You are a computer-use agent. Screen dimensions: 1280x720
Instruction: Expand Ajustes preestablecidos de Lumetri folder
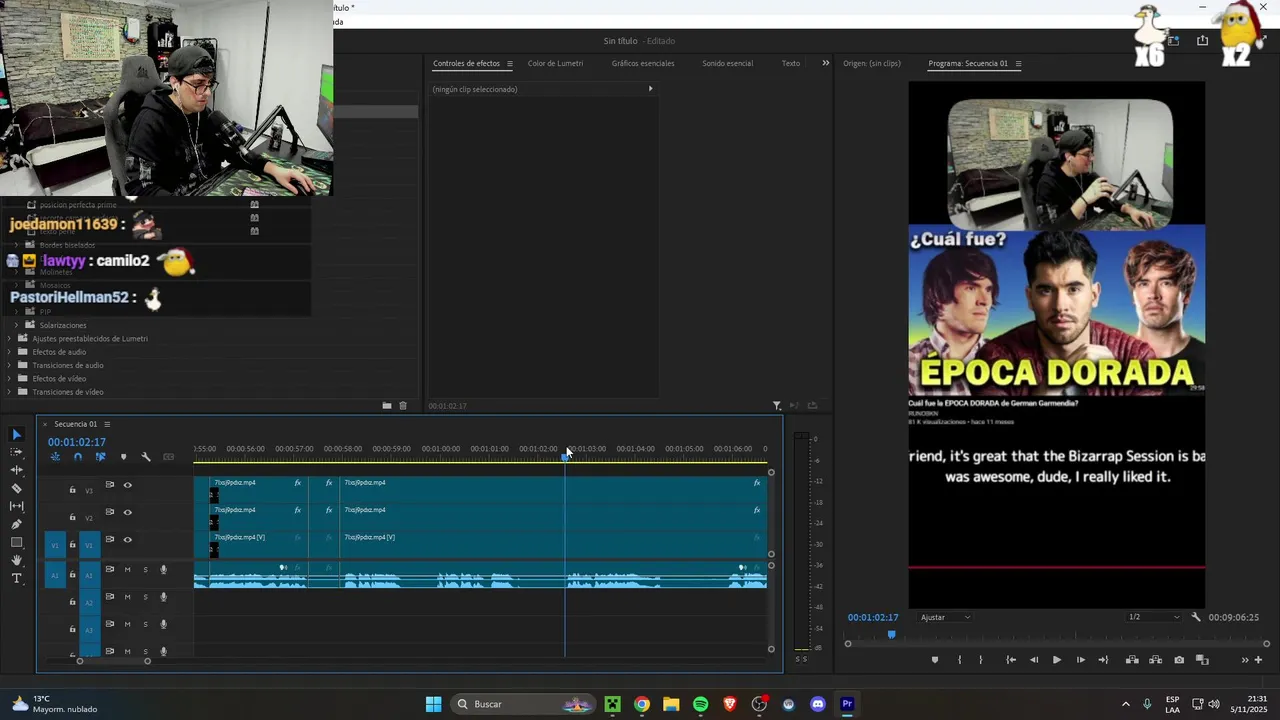[9, 338]
